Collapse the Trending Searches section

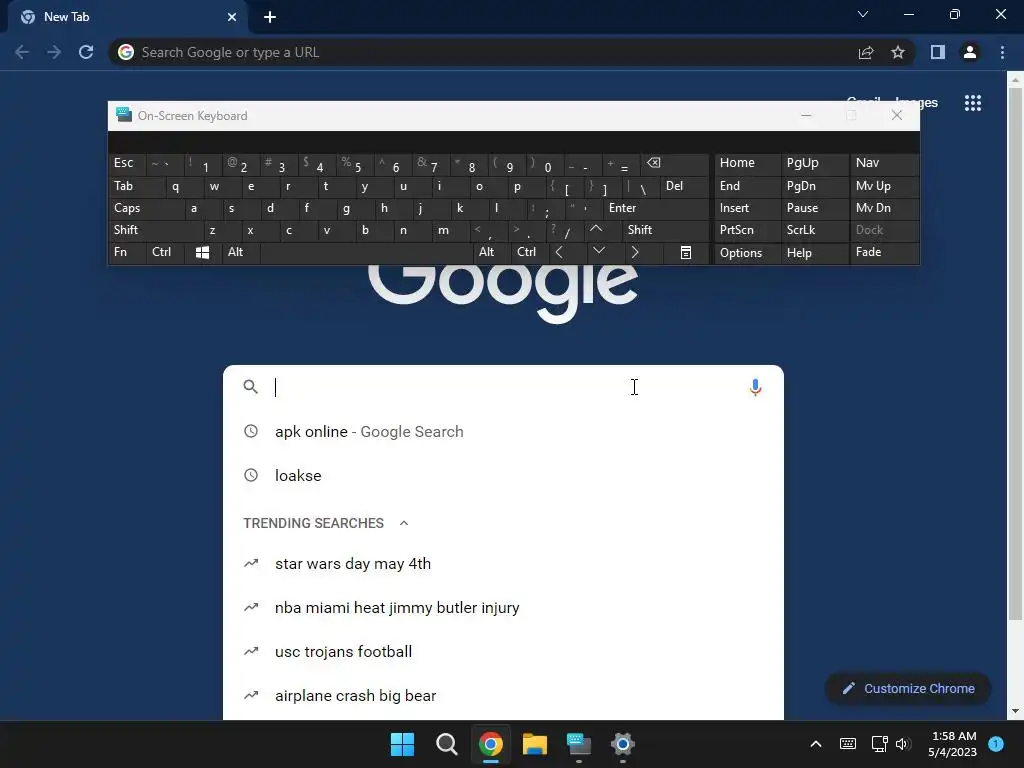(404, 523)
